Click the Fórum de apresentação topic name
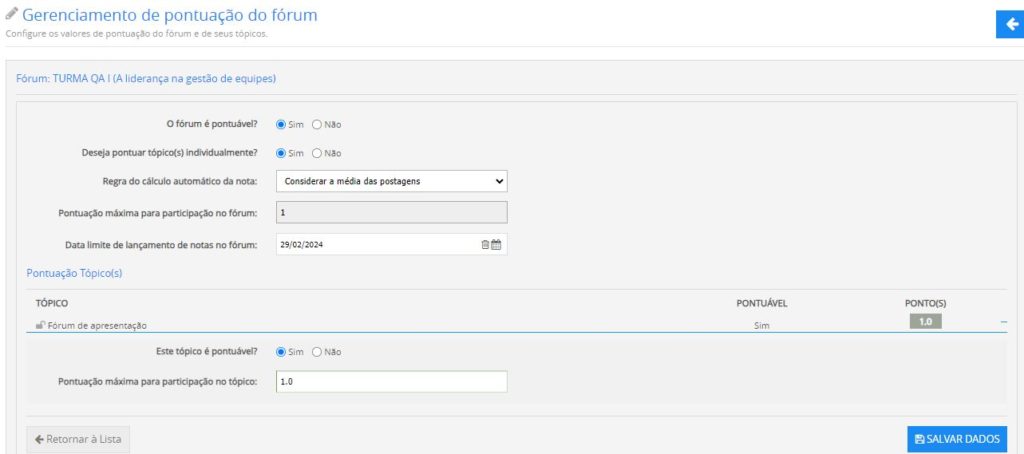1024x454 pixels. [x=97, y=325]
